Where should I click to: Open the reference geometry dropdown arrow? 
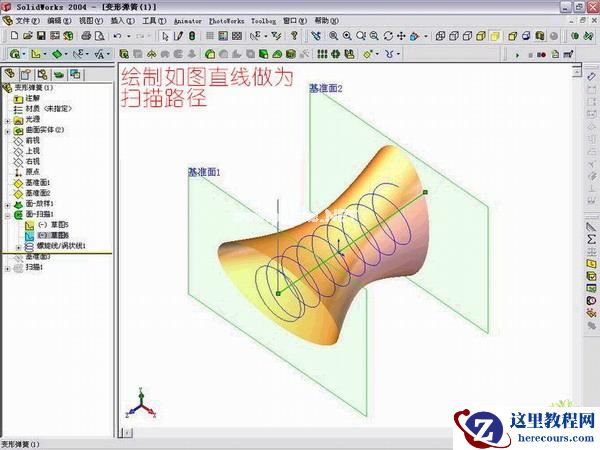tap(377, 54)
